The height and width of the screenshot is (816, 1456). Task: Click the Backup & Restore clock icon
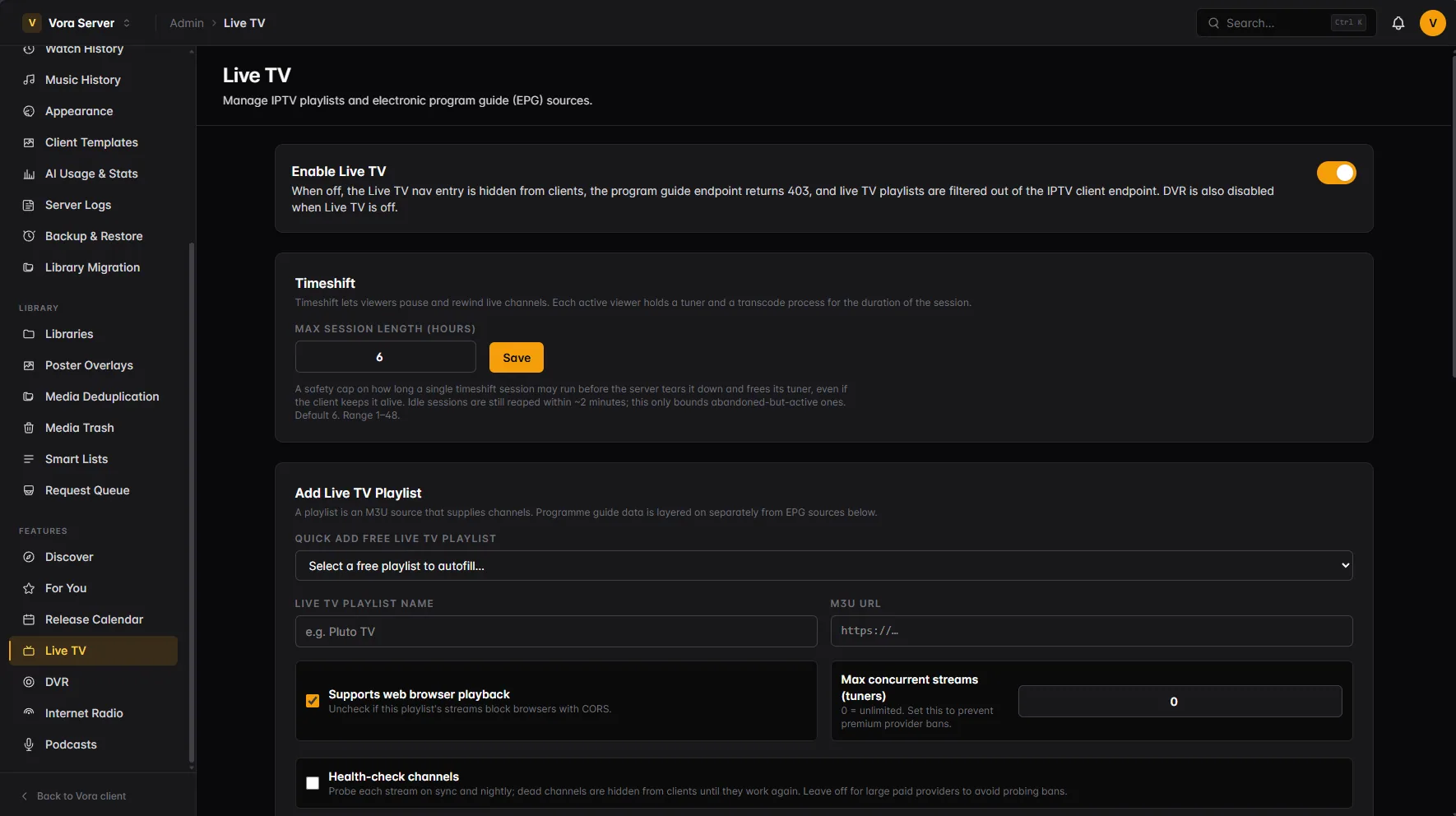[29, 236]
